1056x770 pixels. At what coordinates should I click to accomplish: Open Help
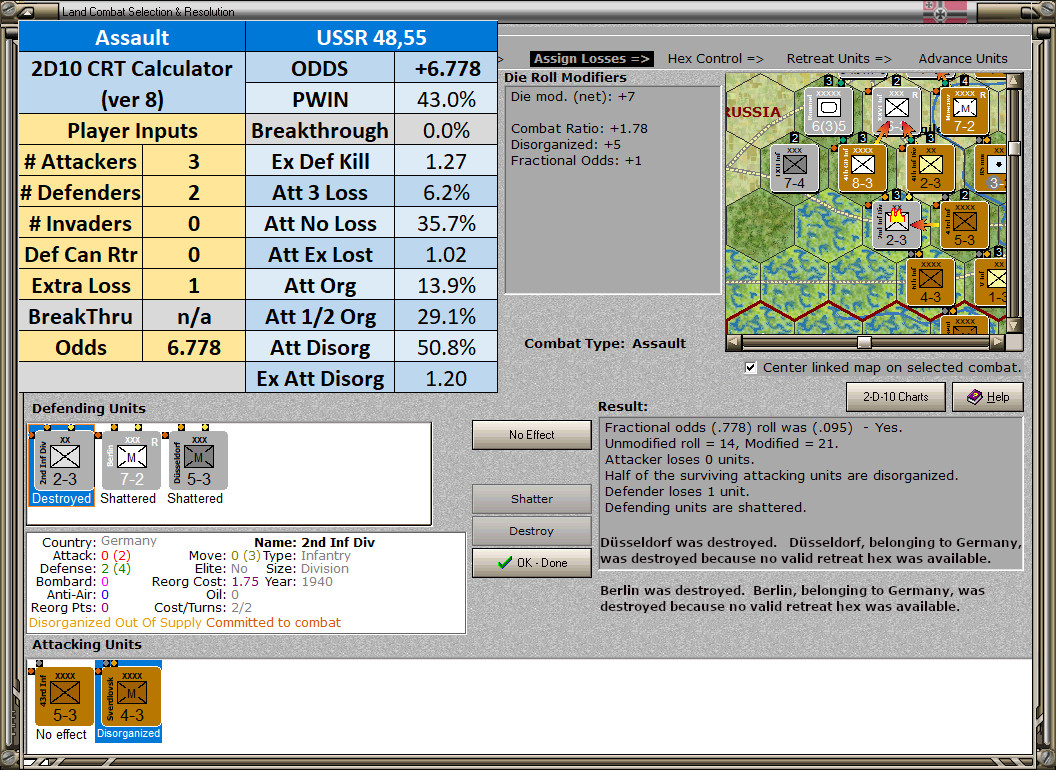(x=988, y=397)
